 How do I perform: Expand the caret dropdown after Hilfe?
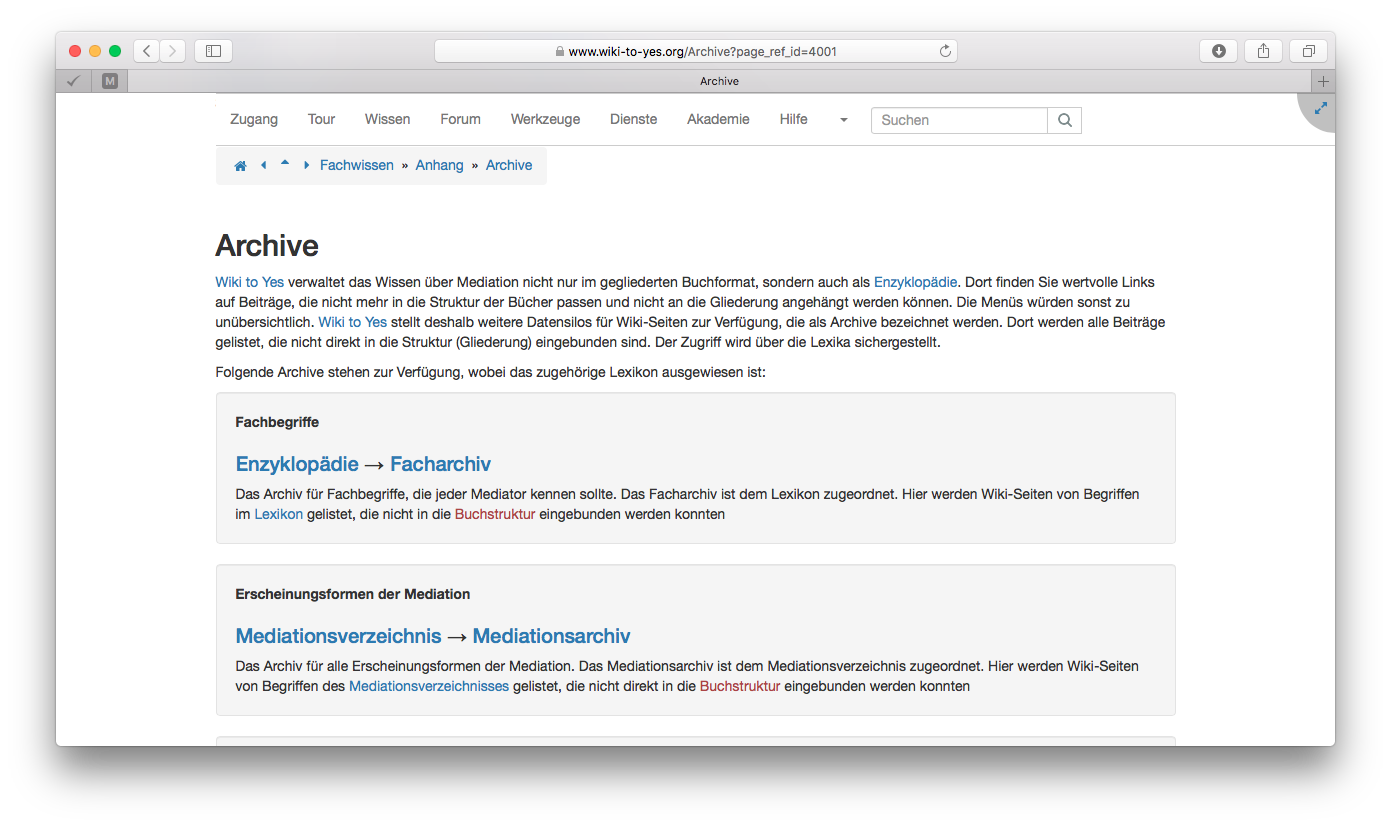coord(843,120)
